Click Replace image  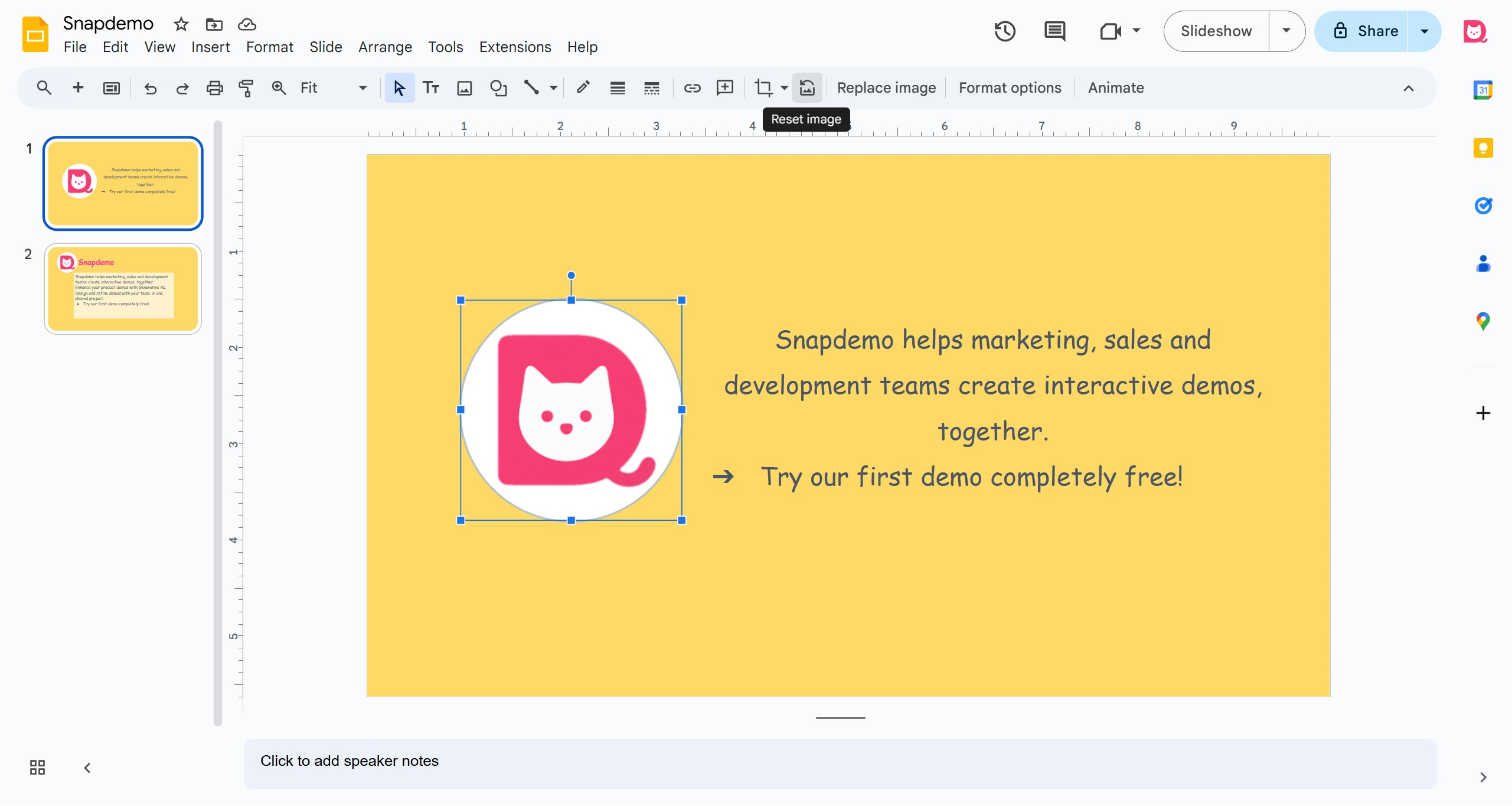pos(886,88)
